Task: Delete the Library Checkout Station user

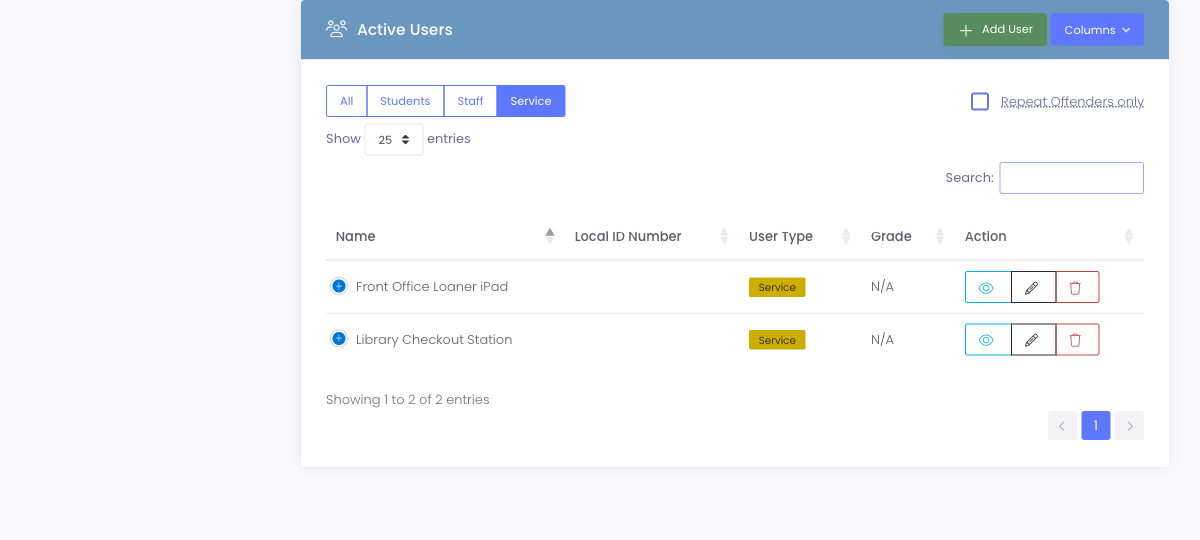Action: (x=1076, y=340)
